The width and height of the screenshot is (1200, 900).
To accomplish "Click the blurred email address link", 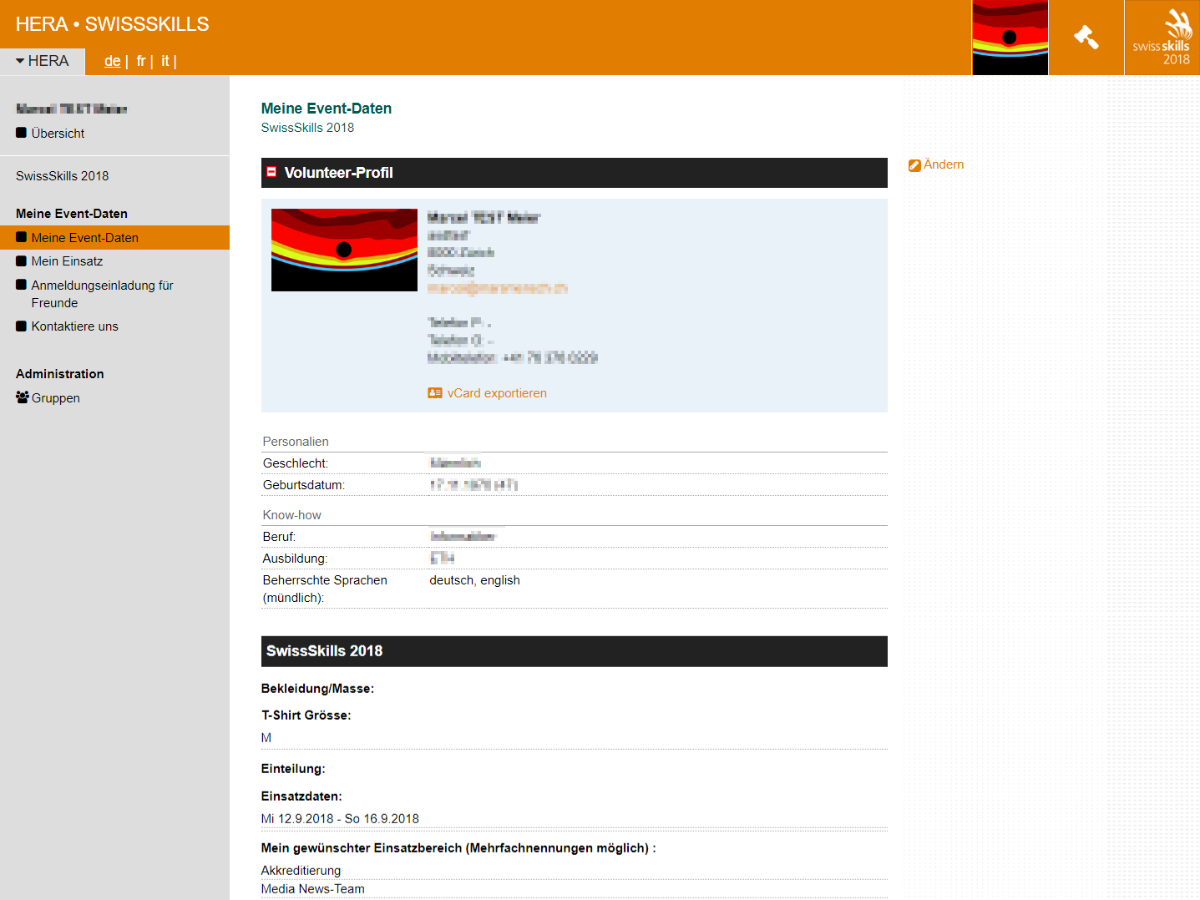I will (497, 288).
